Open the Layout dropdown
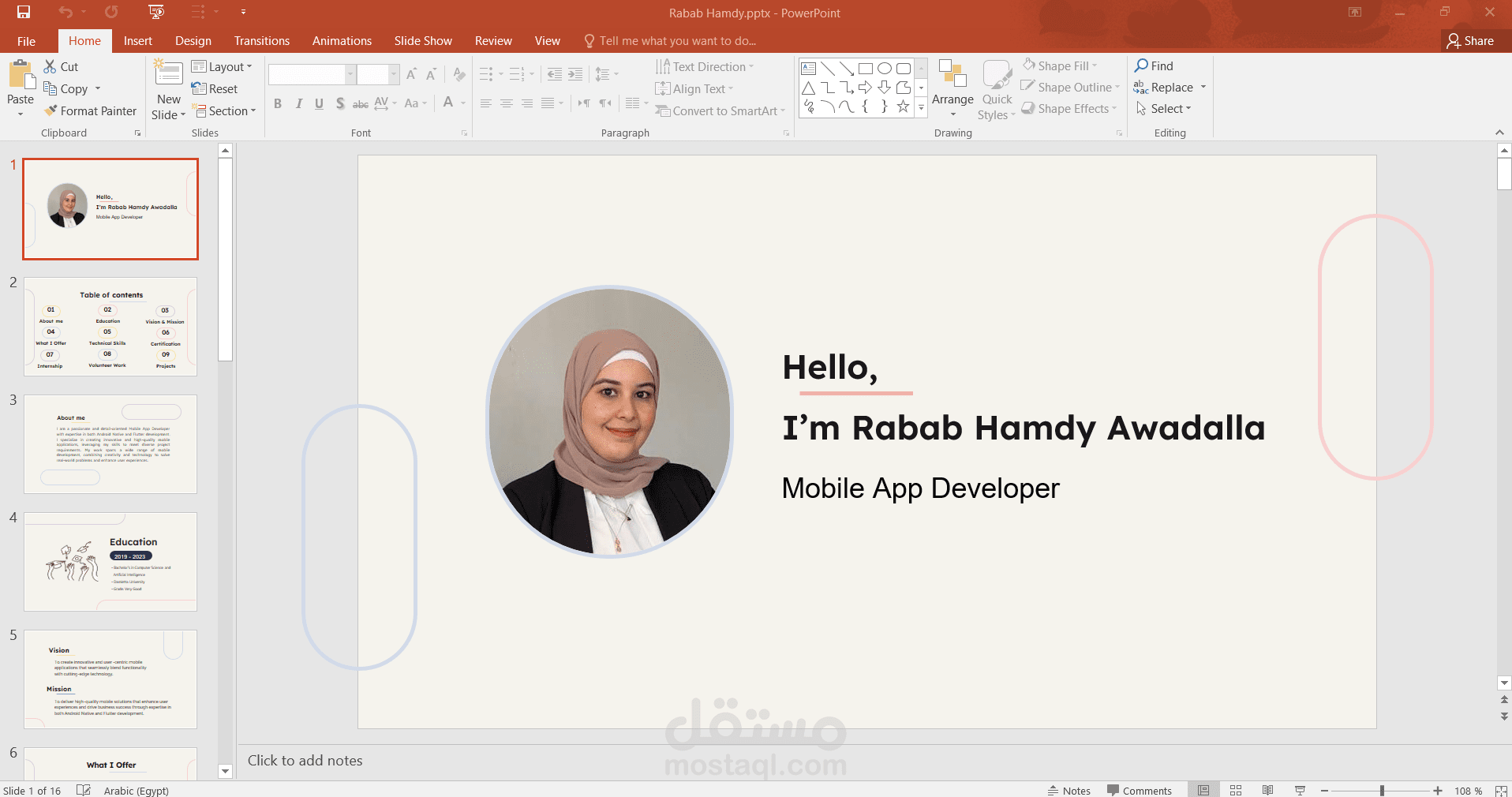This screenshot has width=1512, height=797. [222, 67]
